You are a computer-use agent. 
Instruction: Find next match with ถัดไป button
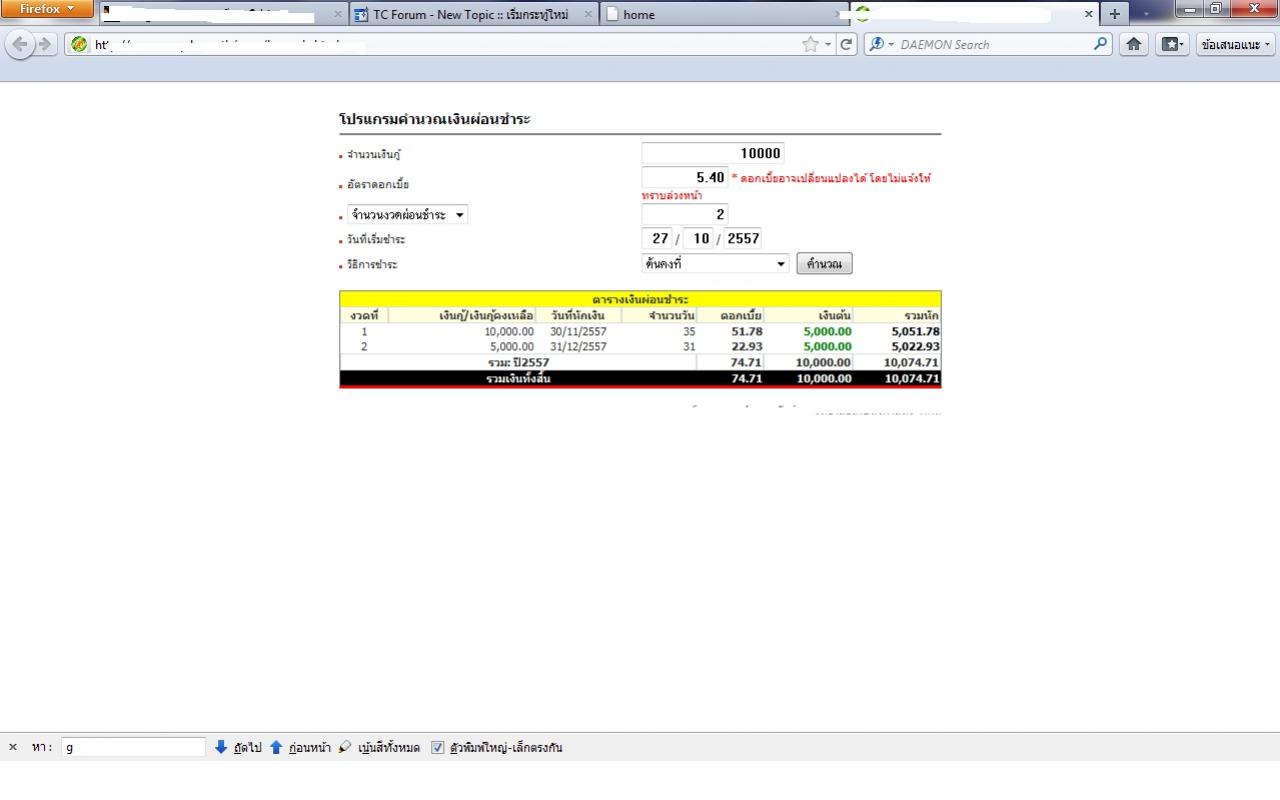[238, 747]
